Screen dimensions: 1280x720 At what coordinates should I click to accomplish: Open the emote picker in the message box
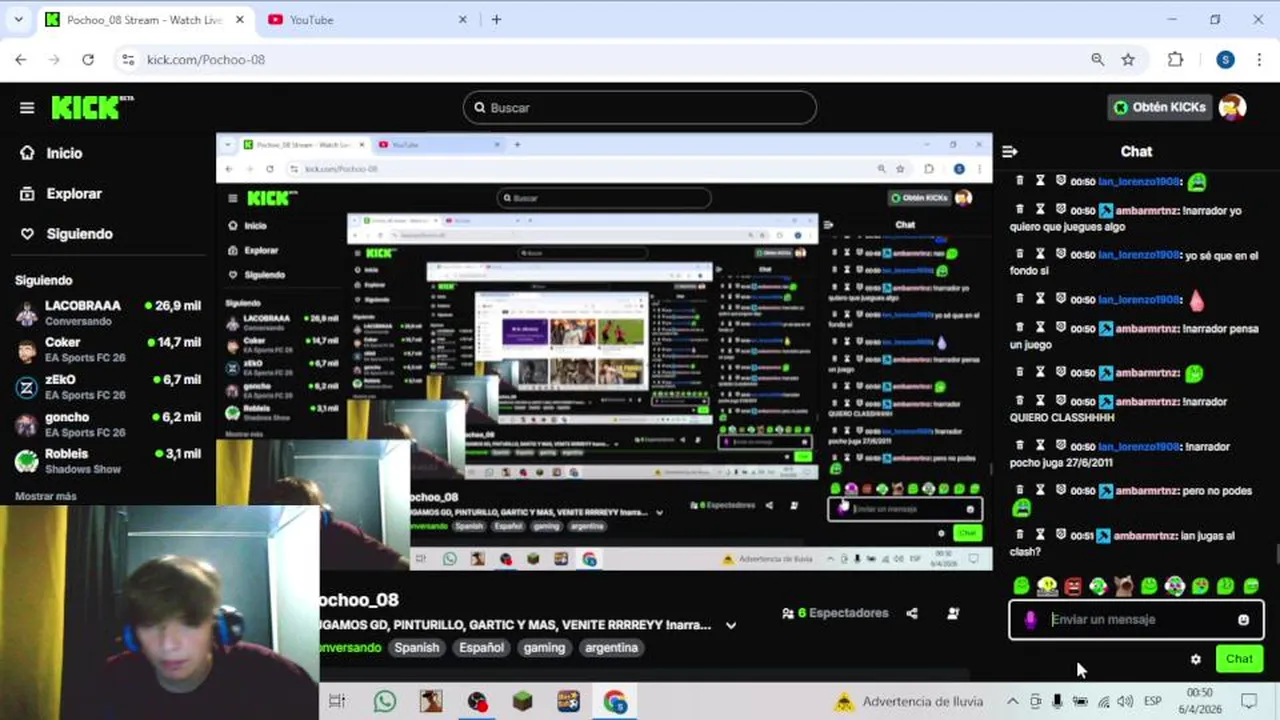coord(1243,620)
